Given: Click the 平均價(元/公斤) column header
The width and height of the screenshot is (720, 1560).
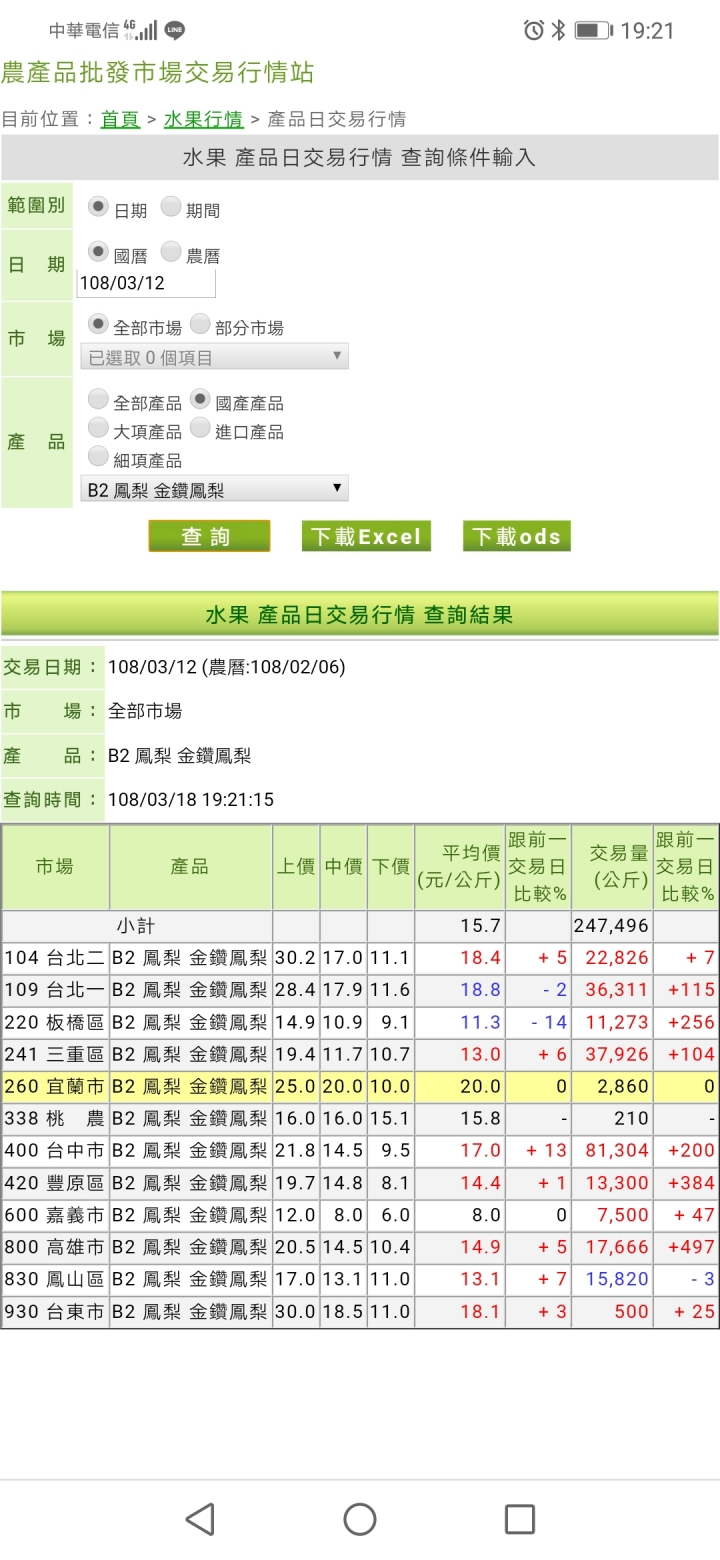Looking at the screenshot, I should click(459, 867).
